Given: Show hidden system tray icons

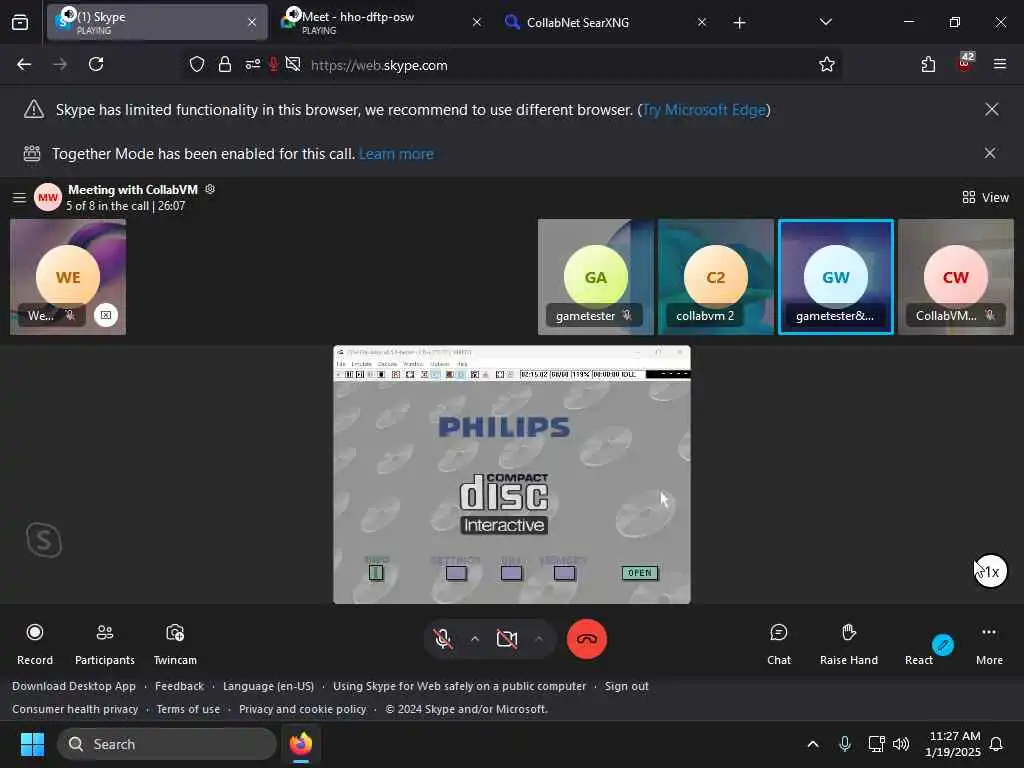Looking at the screenshot, I should 813,744.
